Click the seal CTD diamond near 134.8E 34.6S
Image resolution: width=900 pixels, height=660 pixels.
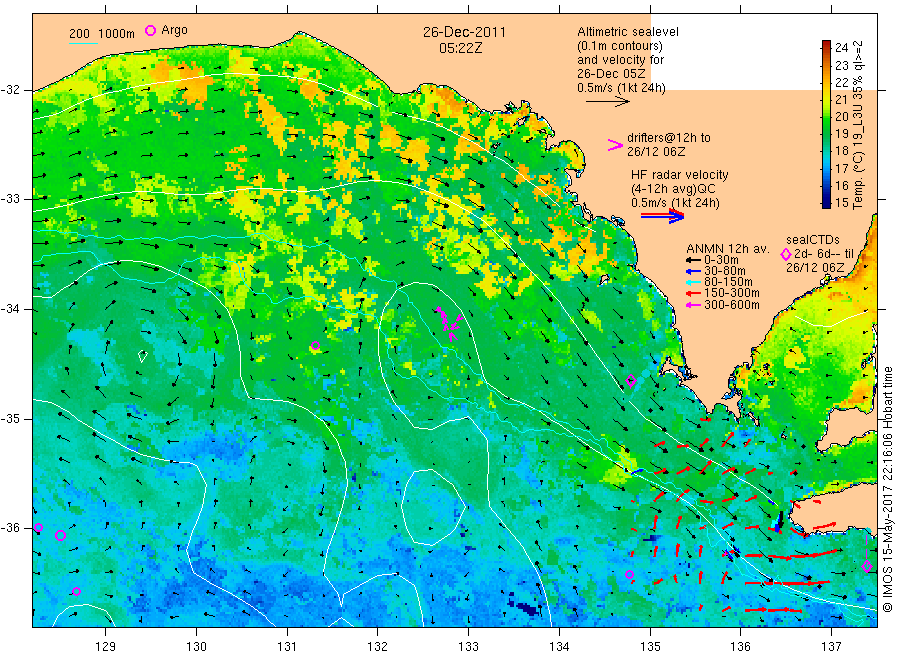pos(631,380)
